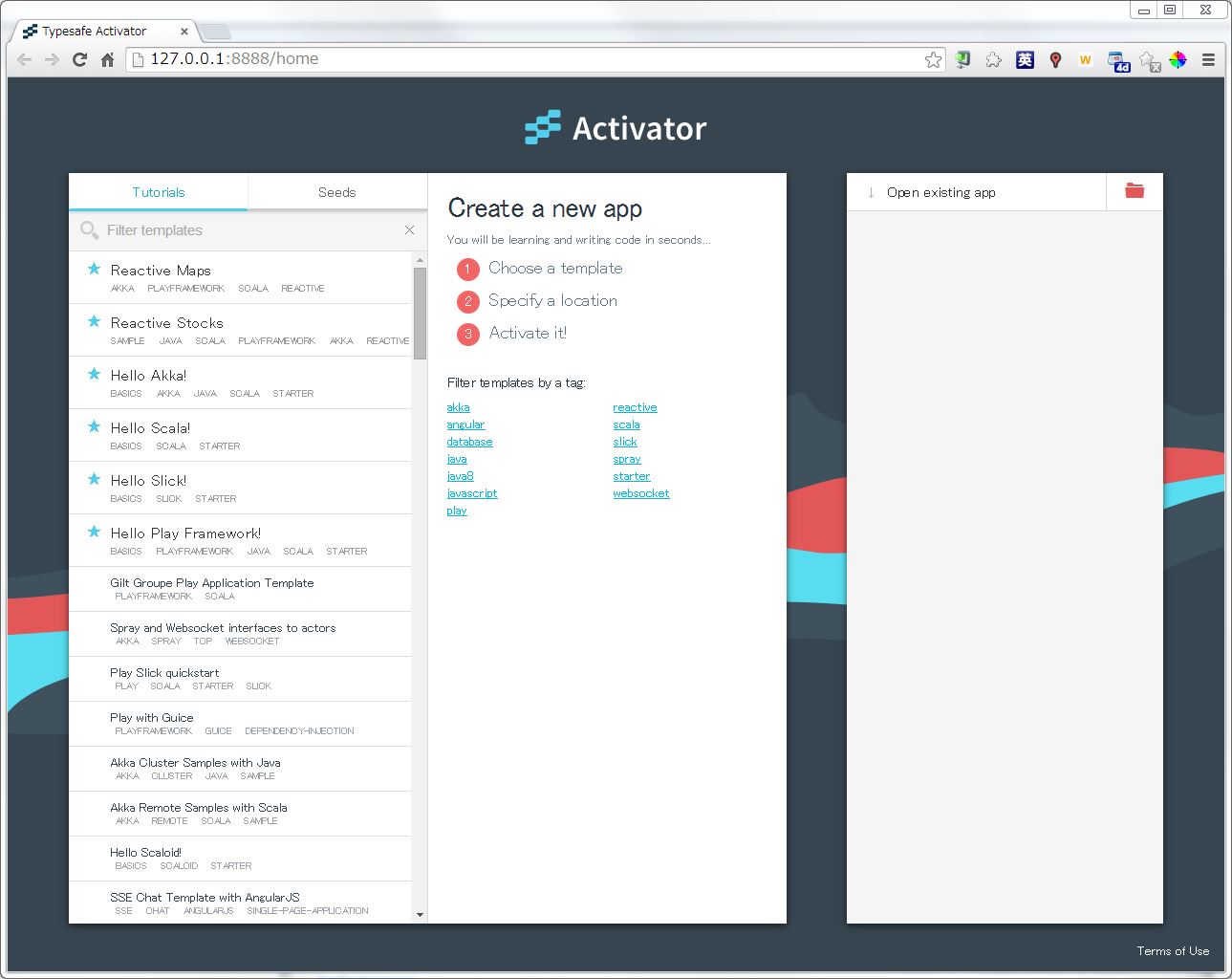Viewport: 1232px width, 979px height.
Task: Switch to the Seeds tab
Action: tap(336, 191)
